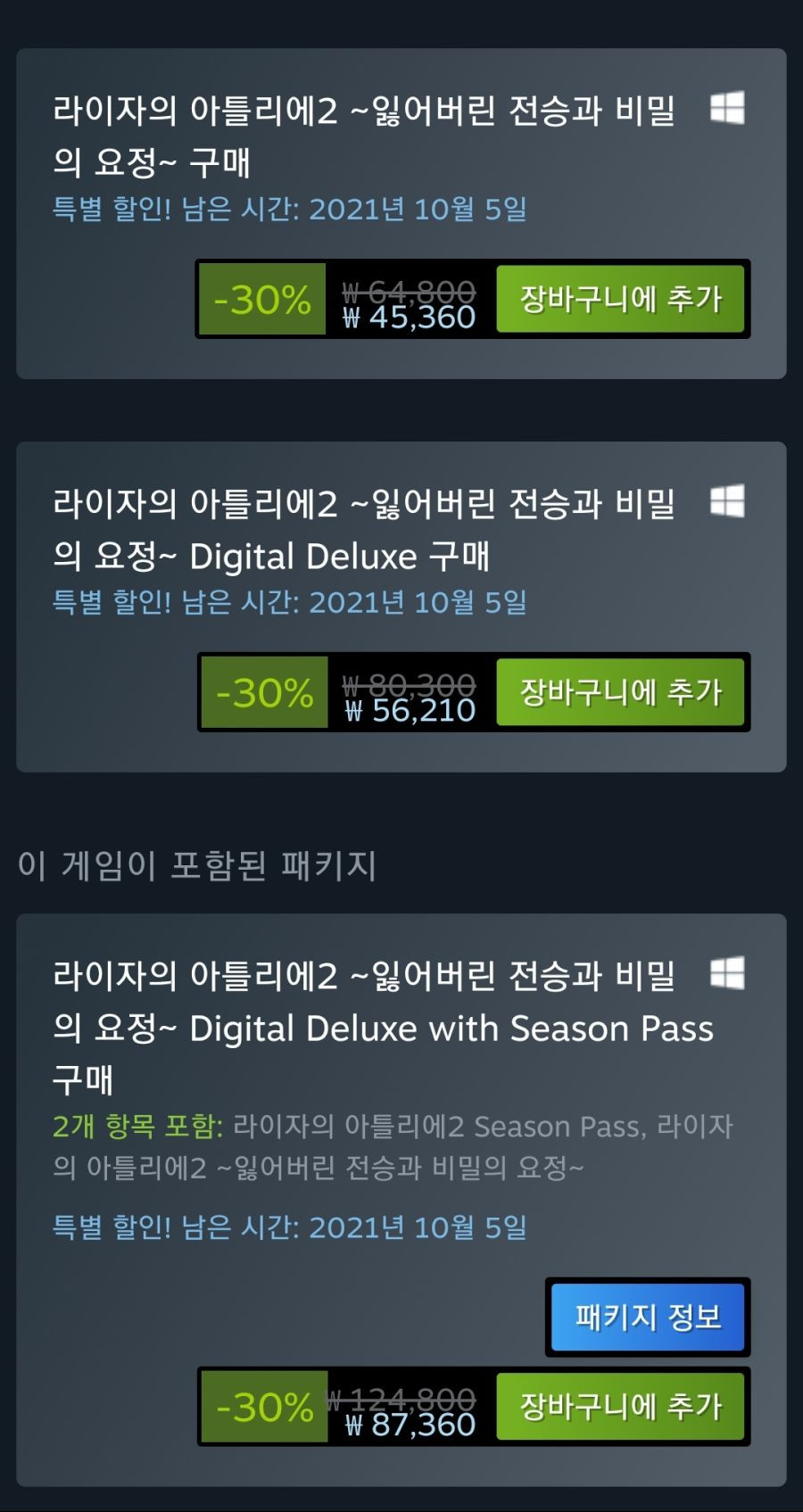Click 이 게임이 포함된 패키지 heading
The image size is (803, 1512).
click(x=197, y=865)
